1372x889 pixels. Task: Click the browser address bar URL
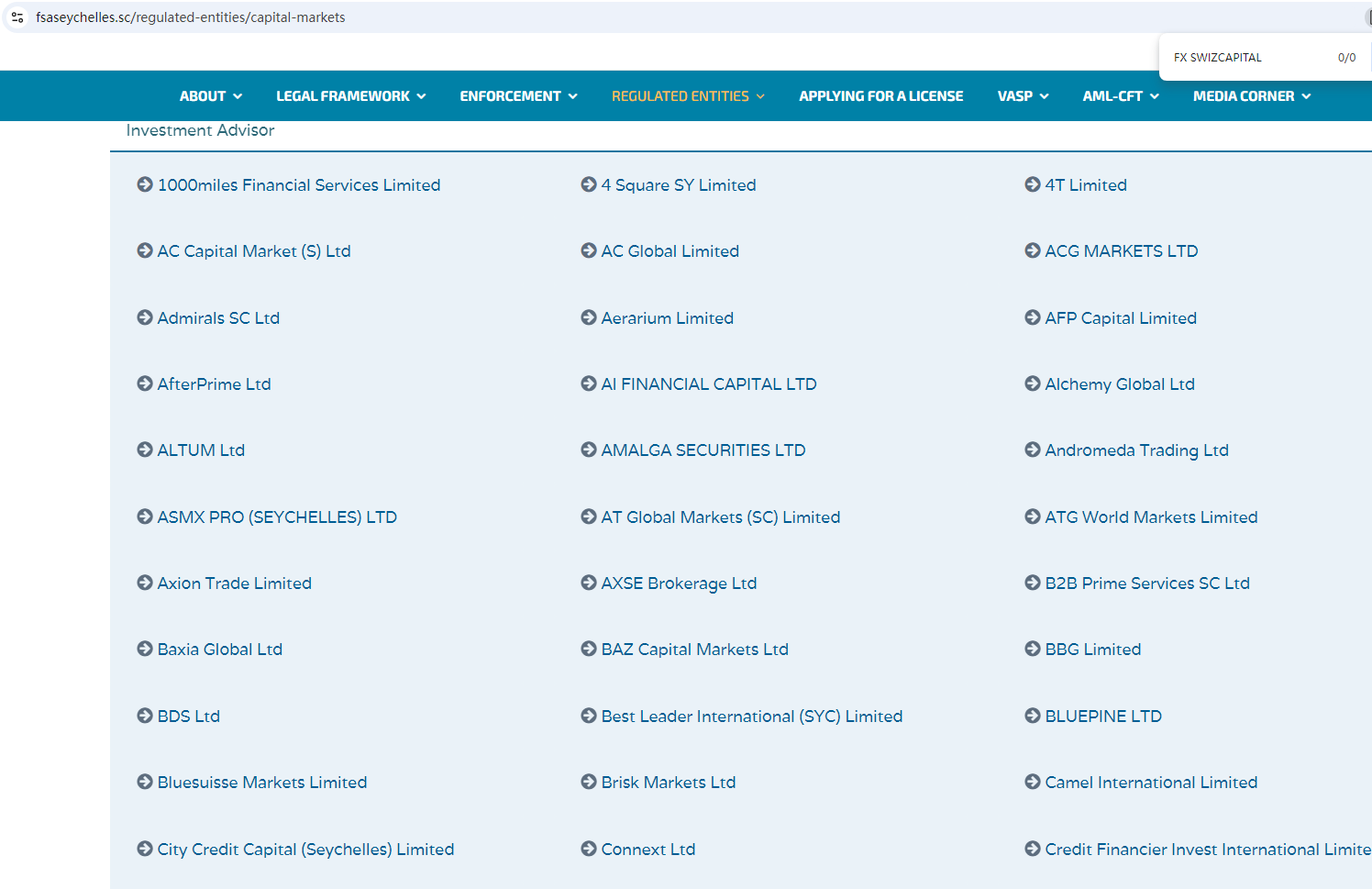[x=191, y=17]
